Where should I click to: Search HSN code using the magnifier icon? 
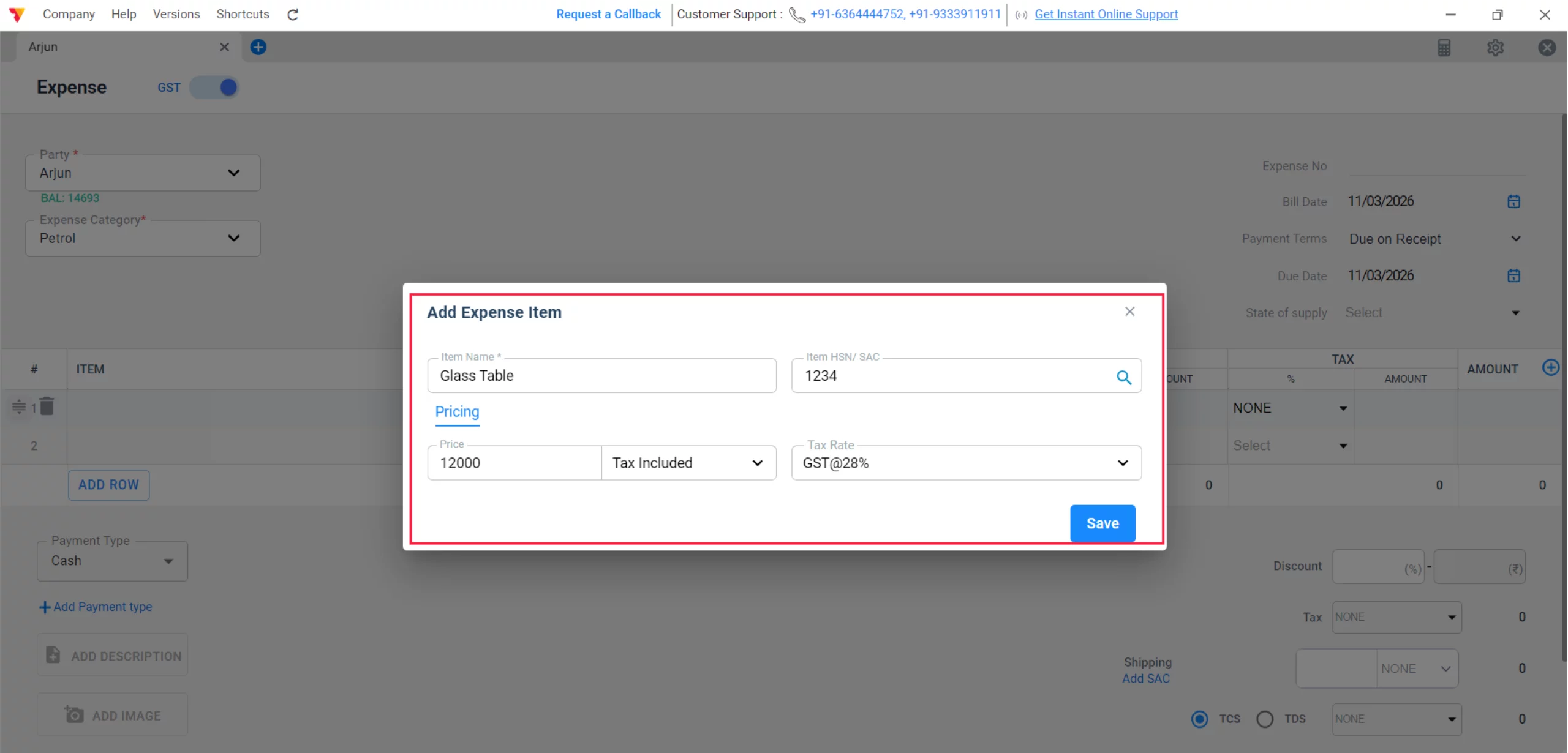click(1125, 377)
